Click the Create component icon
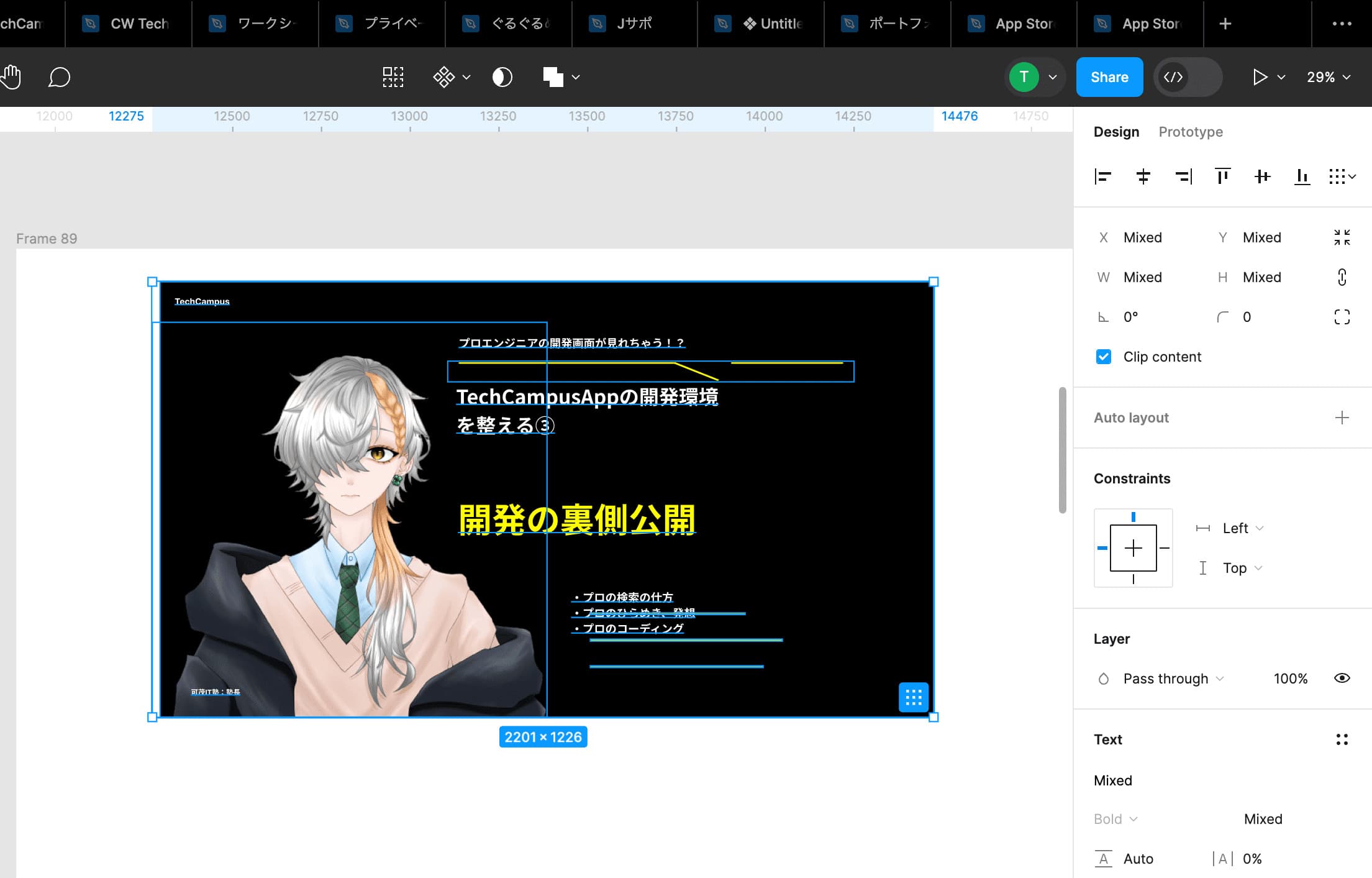1372x878 pixels. pos(443,77)
